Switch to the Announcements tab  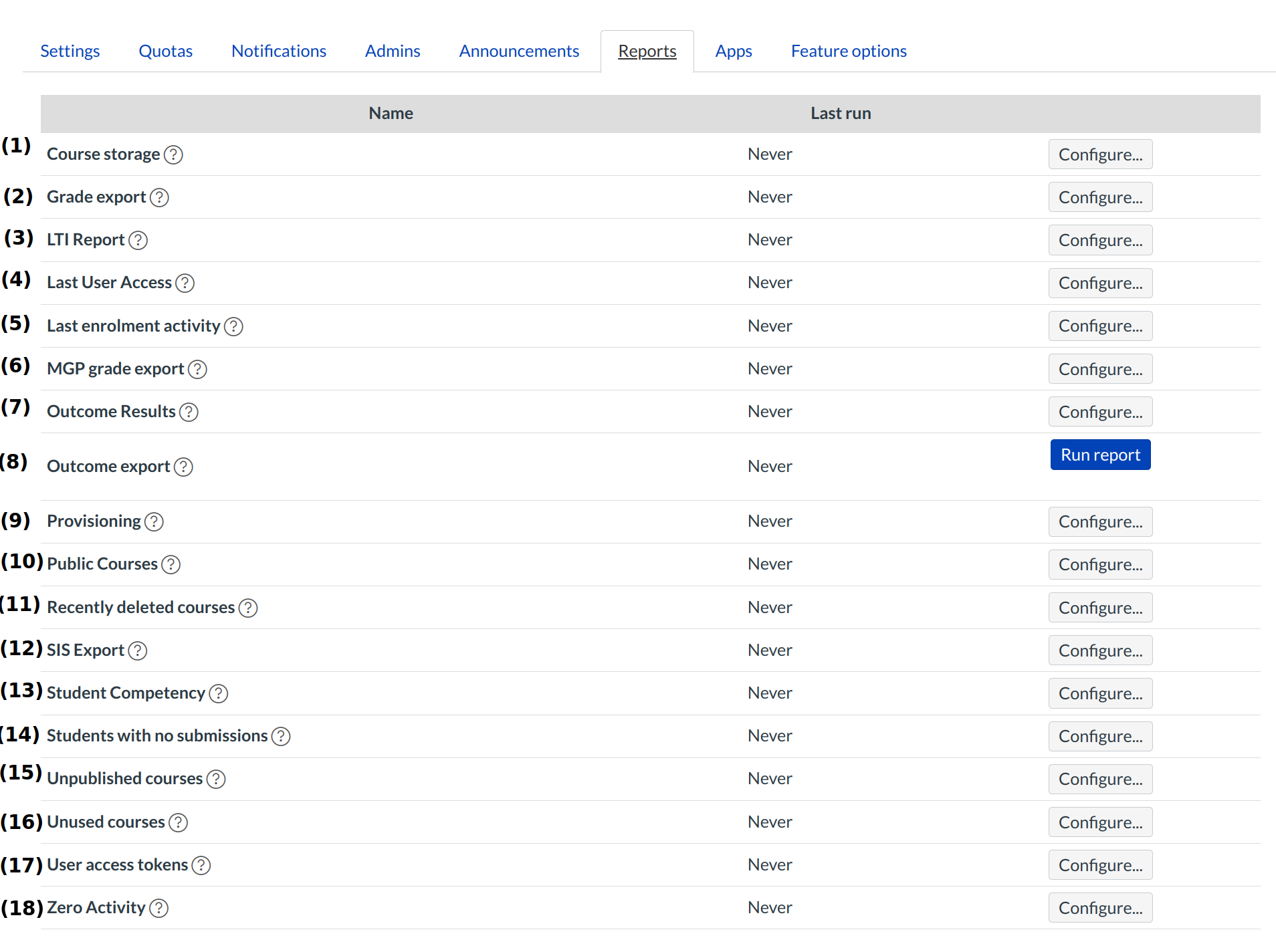519,50
